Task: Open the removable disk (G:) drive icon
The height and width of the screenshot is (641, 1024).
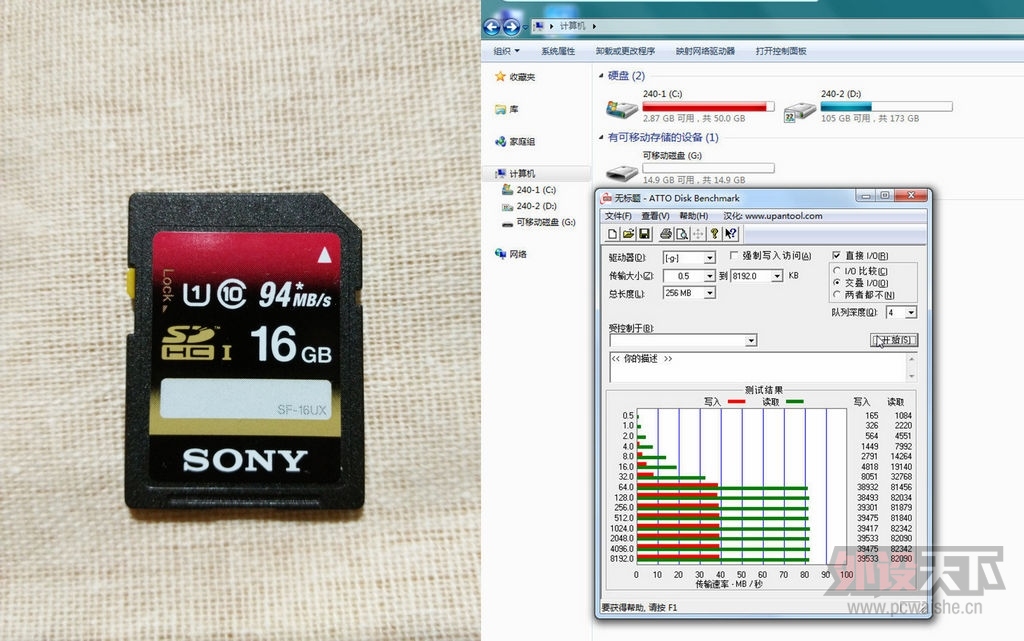Action: [621, 172]
